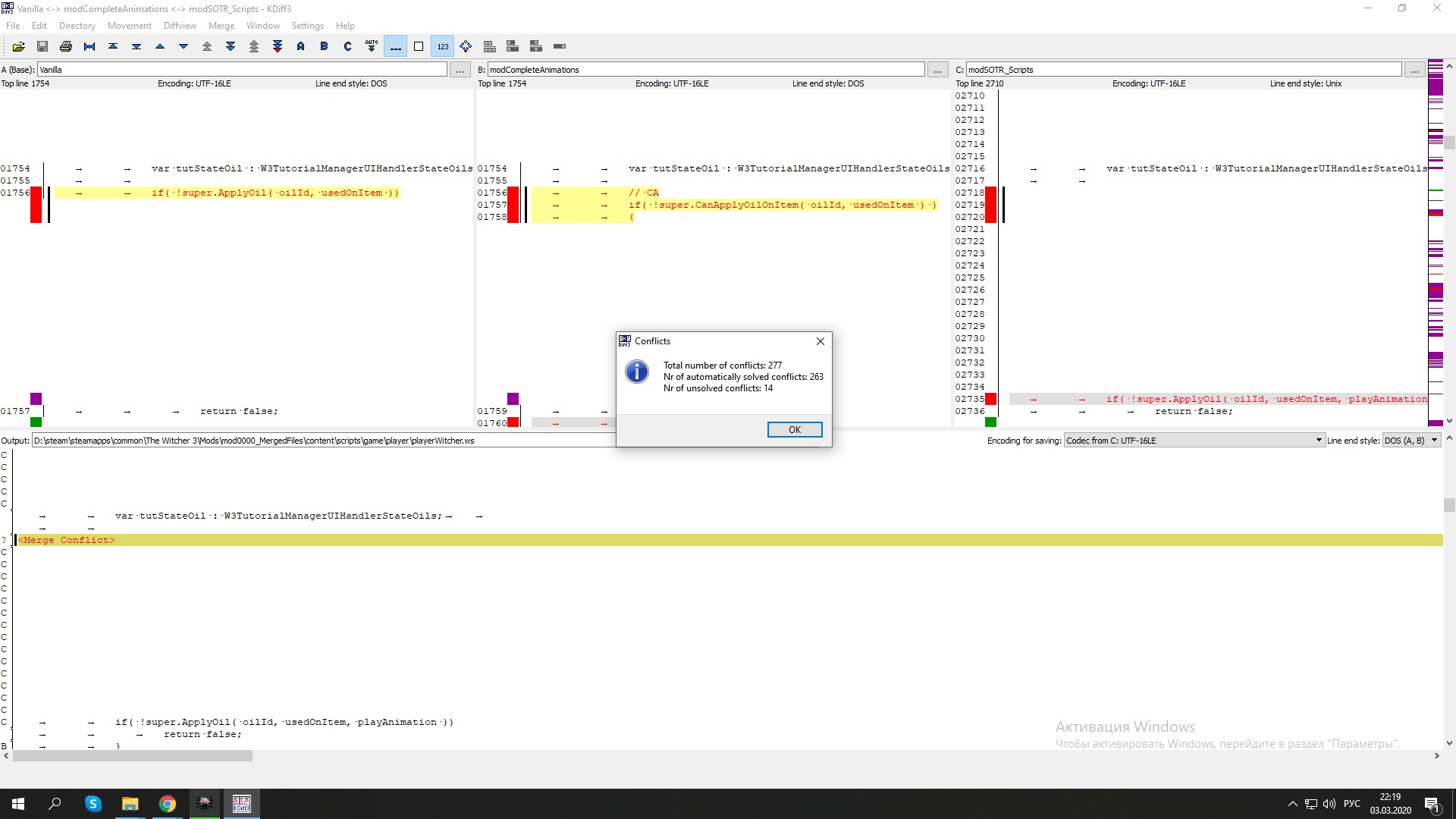This screenshot has height=819, width=1456.
Task: Toggle show white space characters button
Action: [395, 46]
